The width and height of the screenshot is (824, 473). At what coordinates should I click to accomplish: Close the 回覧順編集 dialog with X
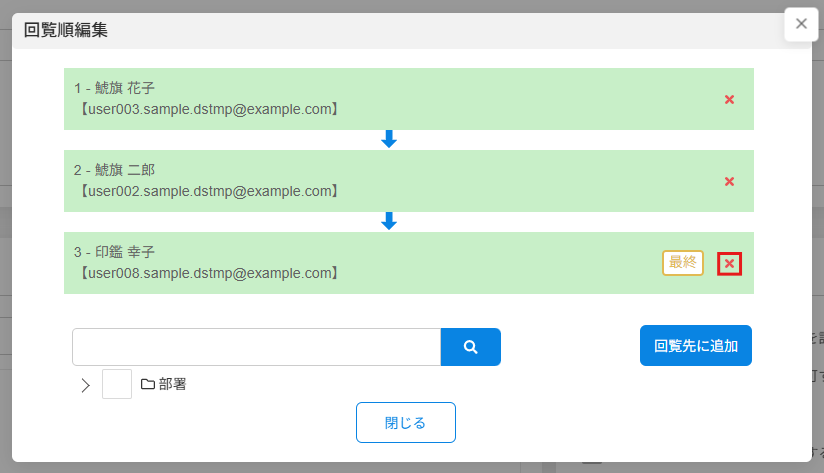pyautogui.click(x=801, y=24)
